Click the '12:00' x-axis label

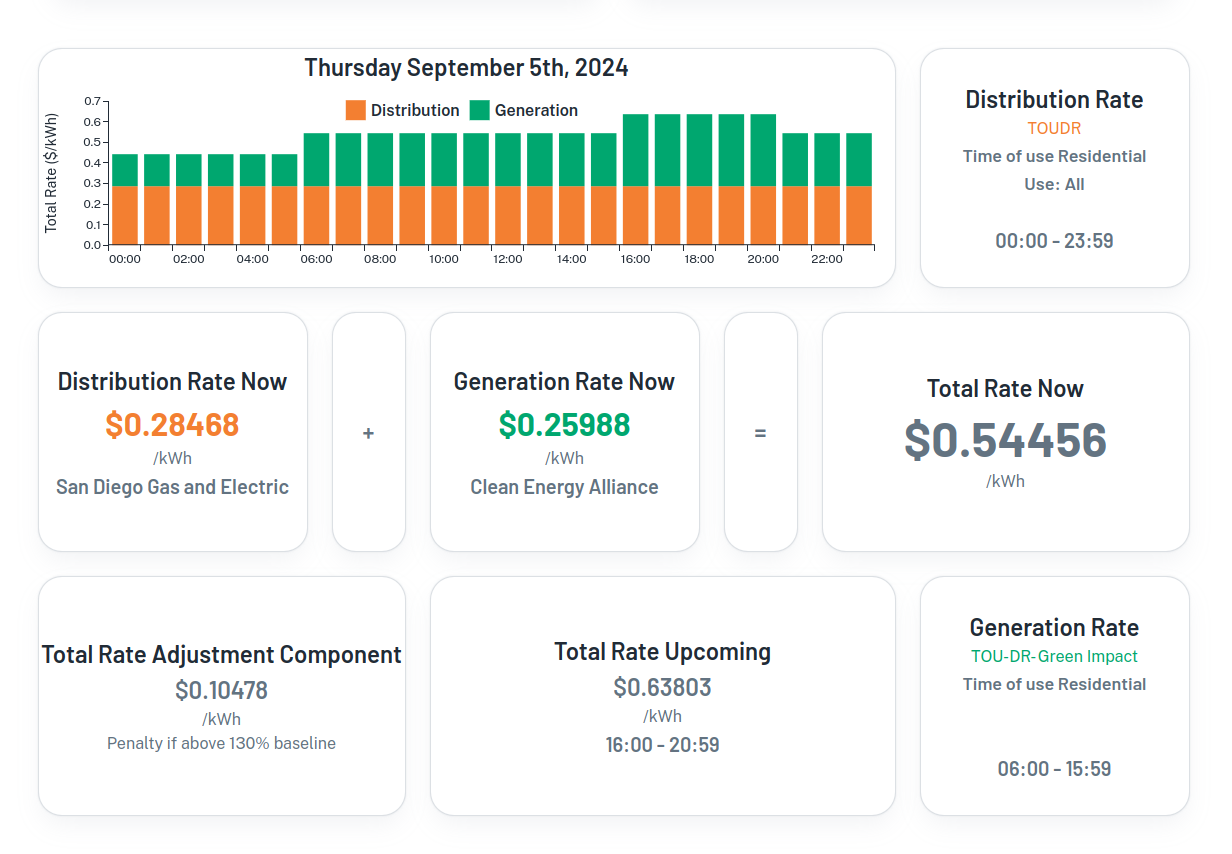pos(507,259)
